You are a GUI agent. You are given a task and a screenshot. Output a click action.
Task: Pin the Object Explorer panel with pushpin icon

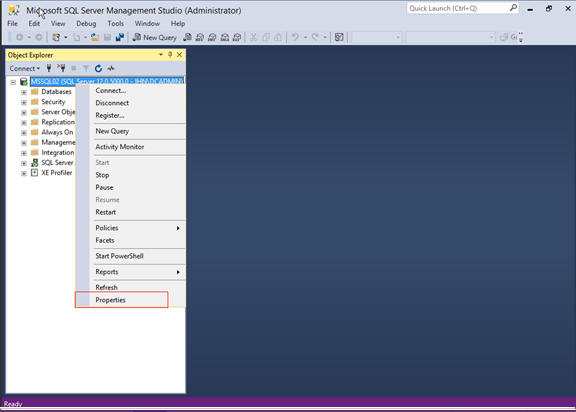coord(170,55)
